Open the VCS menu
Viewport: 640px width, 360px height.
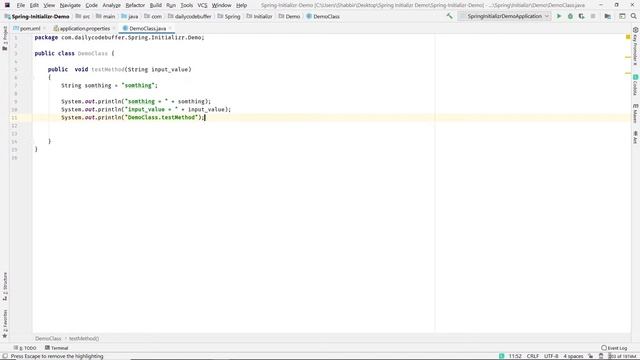point(202,5)
